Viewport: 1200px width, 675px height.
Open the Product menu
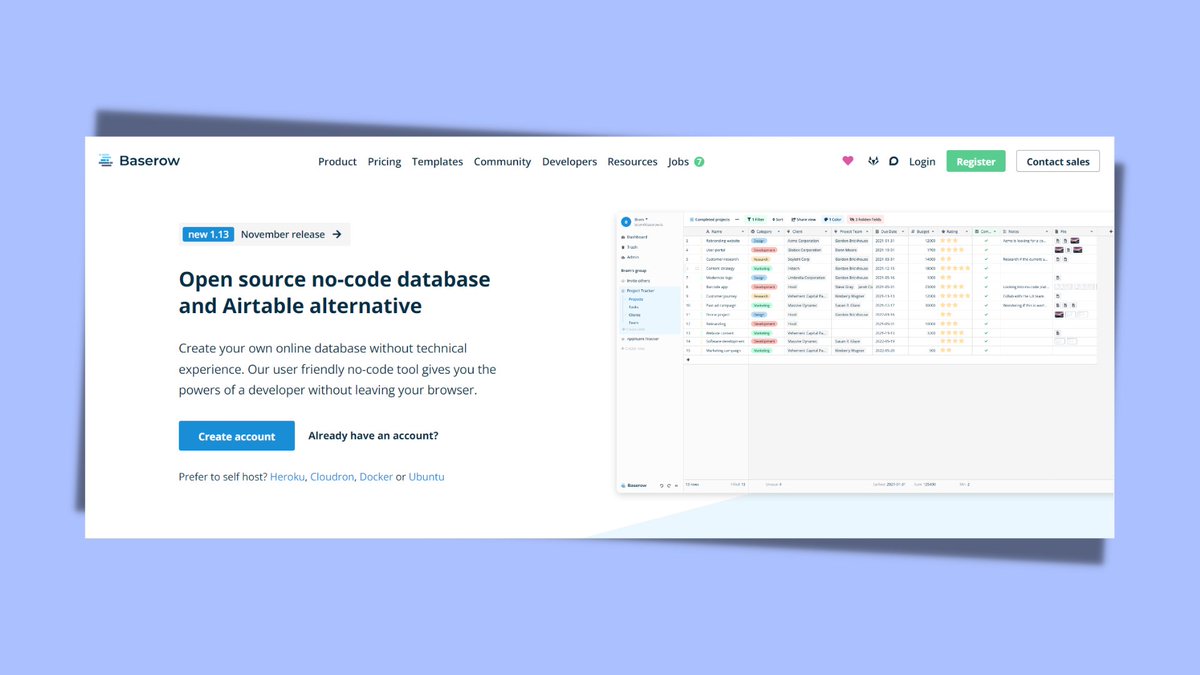(337, 161)
